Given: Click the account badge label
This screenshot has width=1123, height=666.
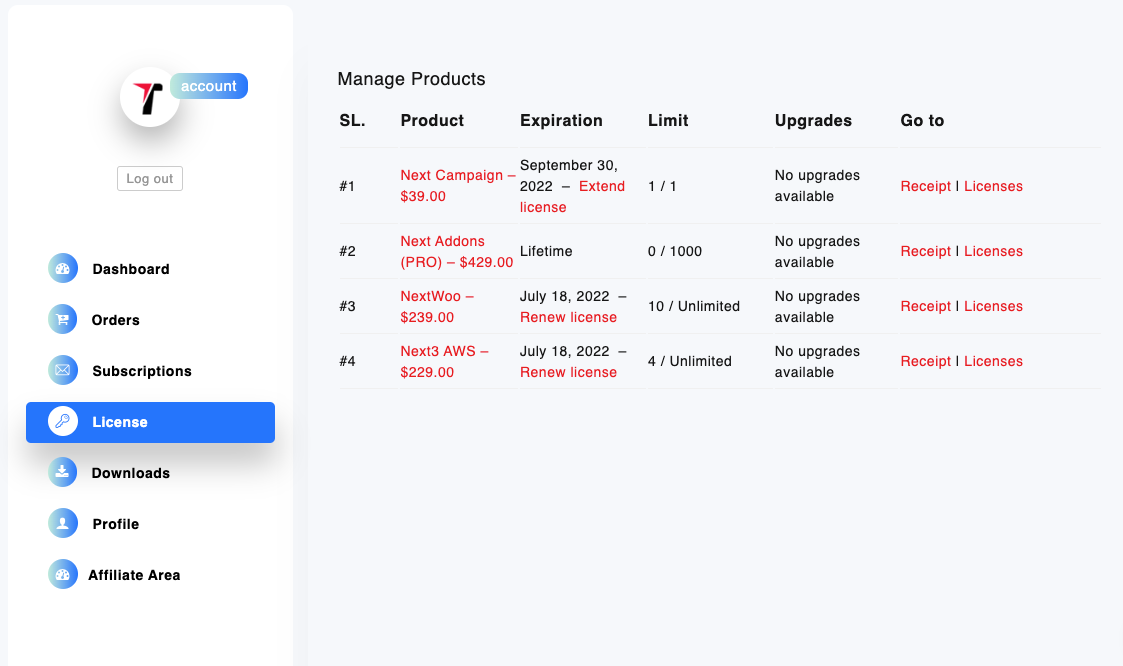Looking at the screenshot, I should pos(209,86).
